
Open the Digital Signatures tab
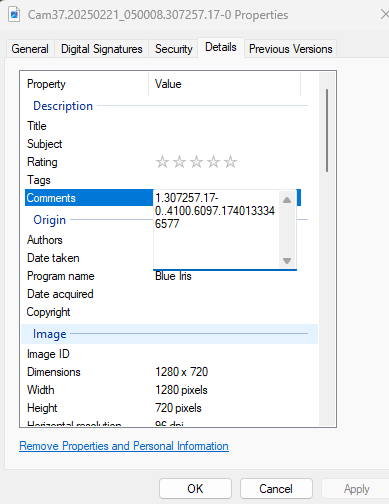tap(102, 49)
